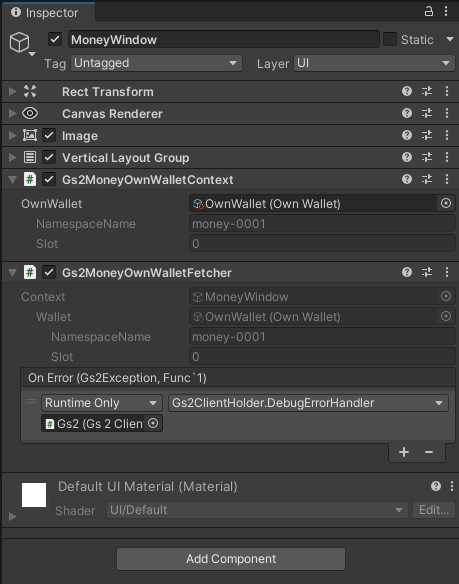Viewport: 459px width, 584px height.
Task: Open Image component three-dot options menu
Action: 447,135
